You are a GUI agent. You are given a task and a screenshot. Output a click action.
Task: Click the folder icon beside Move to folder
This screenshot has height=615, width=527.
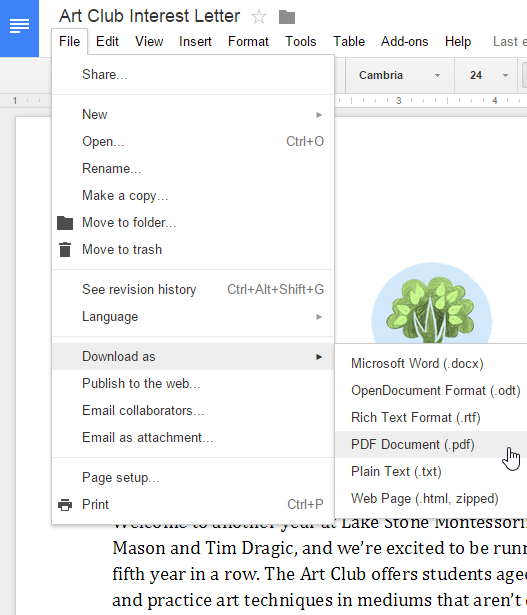pos(65,223)
